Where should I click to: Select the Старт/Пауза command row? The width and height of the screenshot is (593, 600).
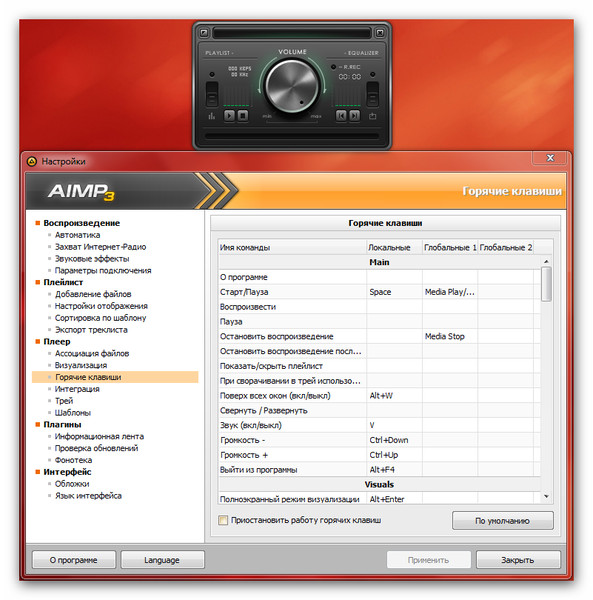coord(379,292)
